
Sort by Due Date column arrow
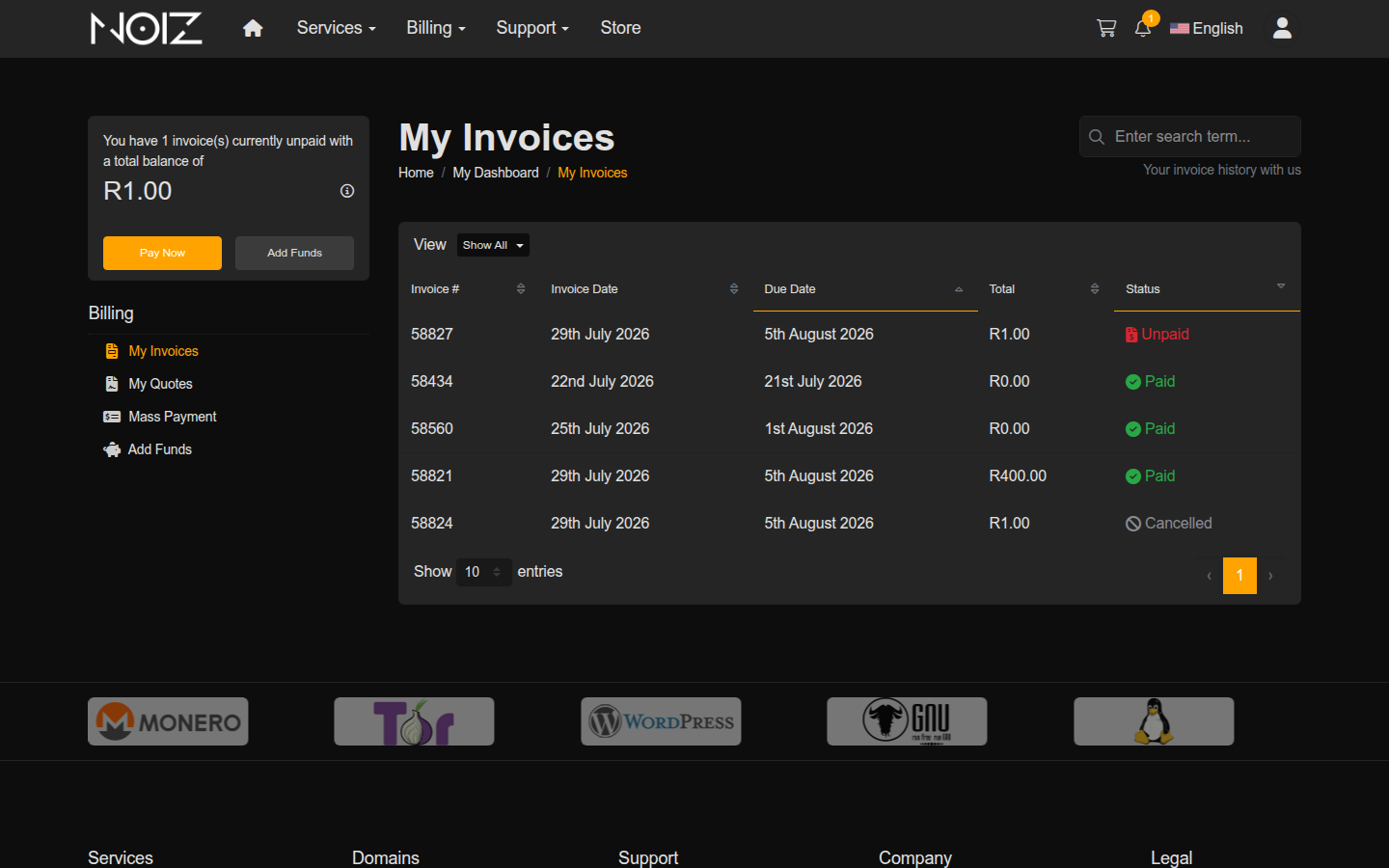click(x=959, y=289)
